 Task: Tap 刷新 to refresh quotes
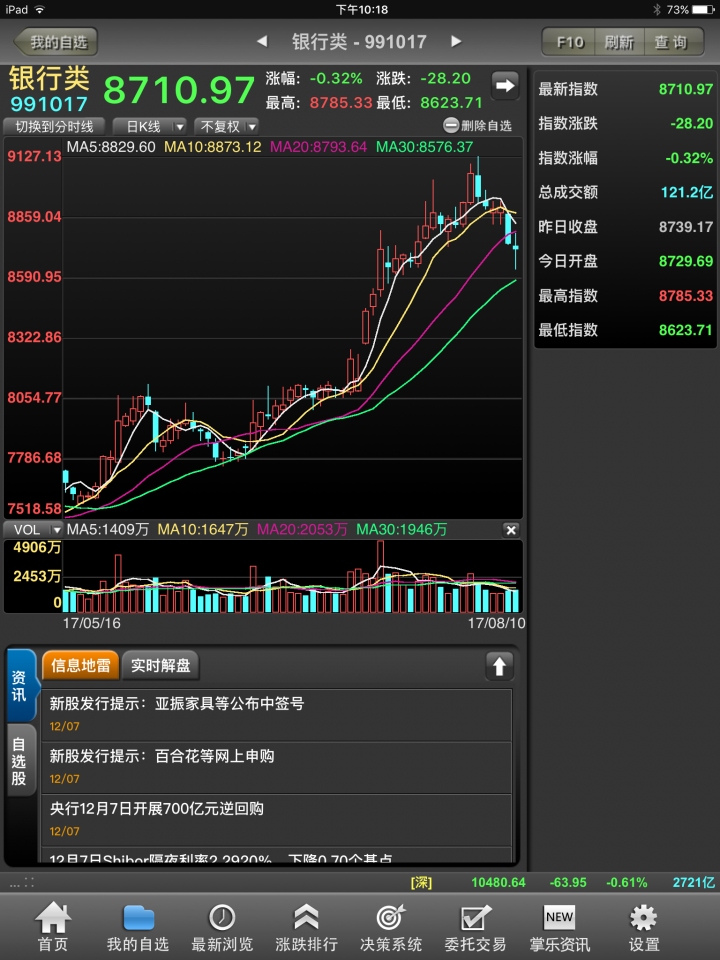tap(619, 42)
